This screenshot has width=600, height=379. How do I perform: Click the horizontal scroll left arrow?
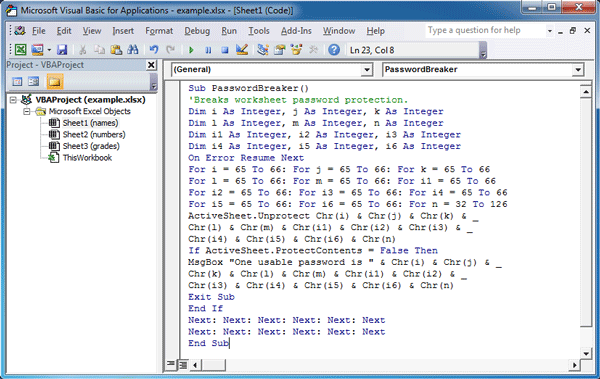[196, 365]
